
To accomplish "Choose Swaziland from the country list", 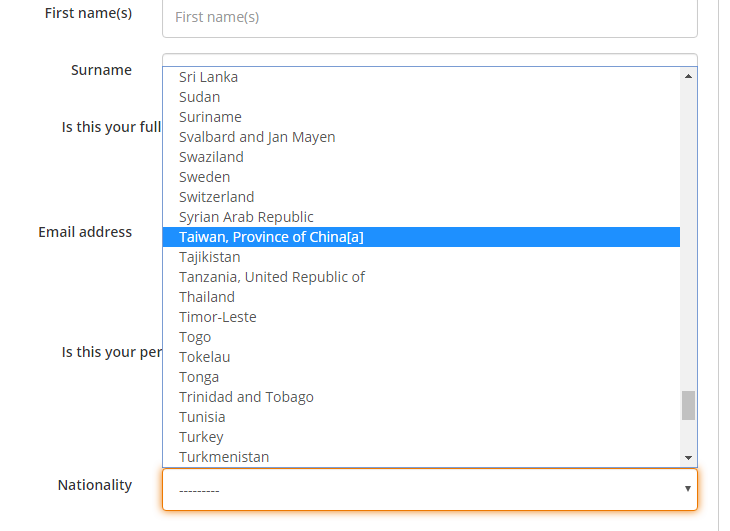I will (211, 157).
